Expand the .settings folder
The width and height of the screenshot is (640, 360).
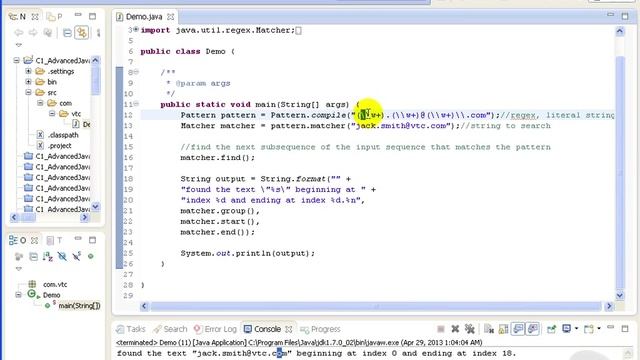[x=29, y=71]
